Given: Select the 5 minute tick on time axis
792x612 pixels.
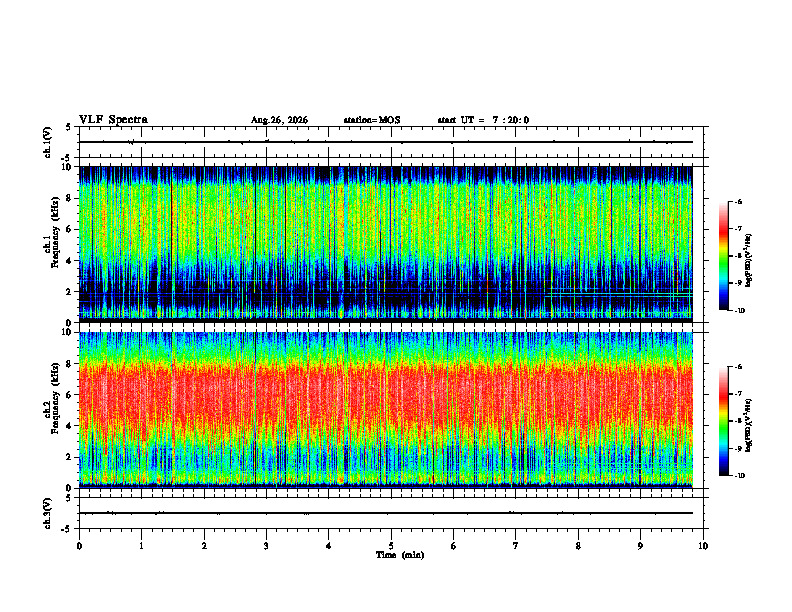Looking at the screenshot, I should (391, 546).
